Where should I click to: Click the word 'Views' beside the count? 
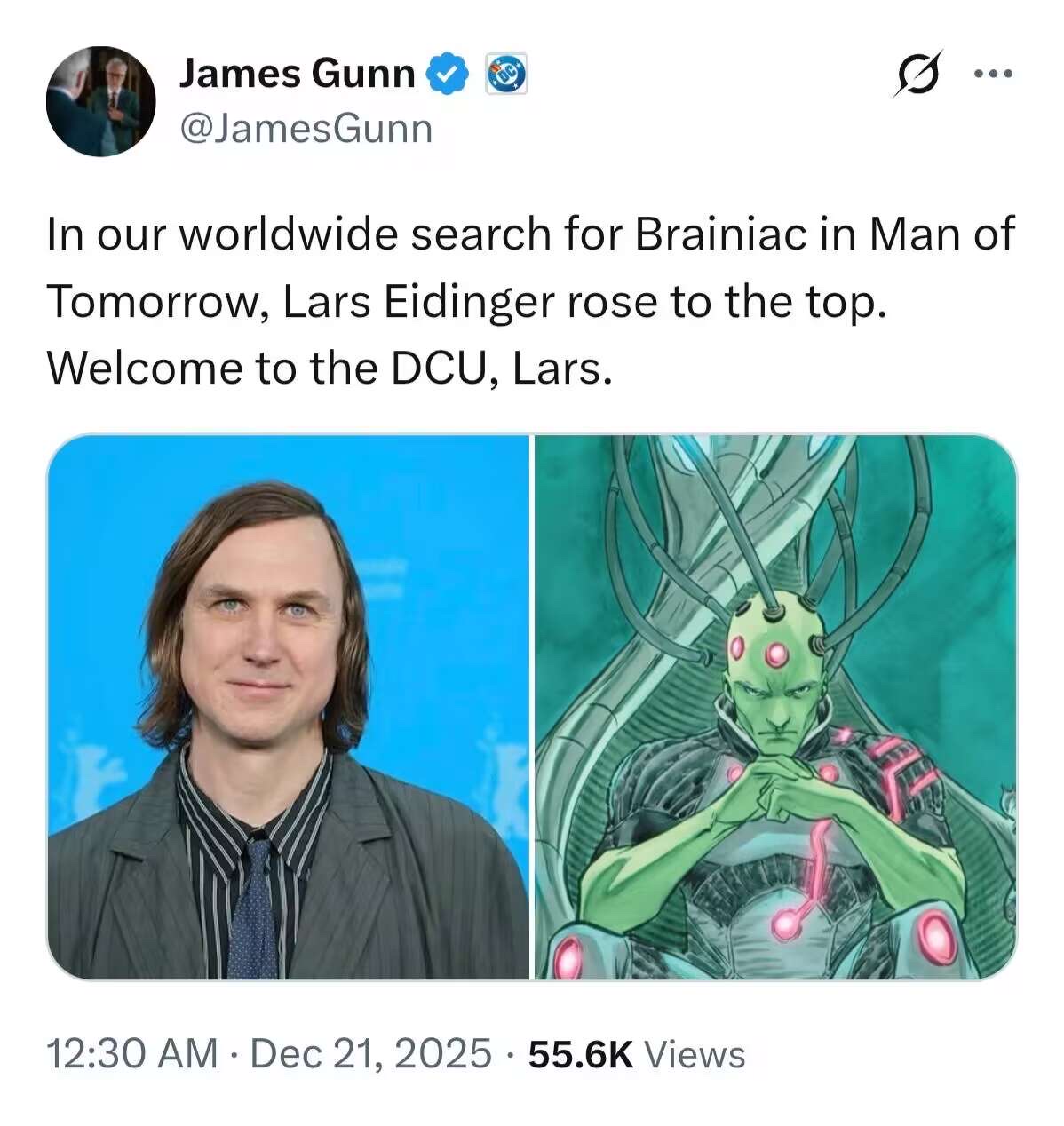[695, 1054]
